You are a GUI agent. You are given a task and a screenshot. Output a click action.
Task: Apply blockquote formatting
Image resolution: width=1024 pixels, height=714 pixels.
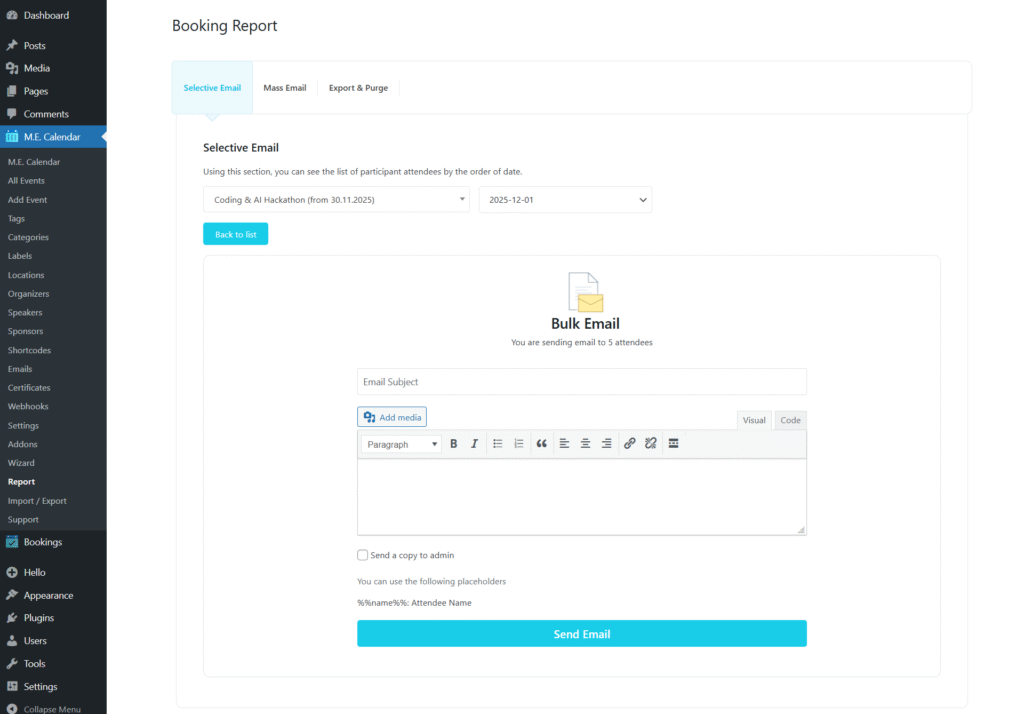click(x=541, y=443)
